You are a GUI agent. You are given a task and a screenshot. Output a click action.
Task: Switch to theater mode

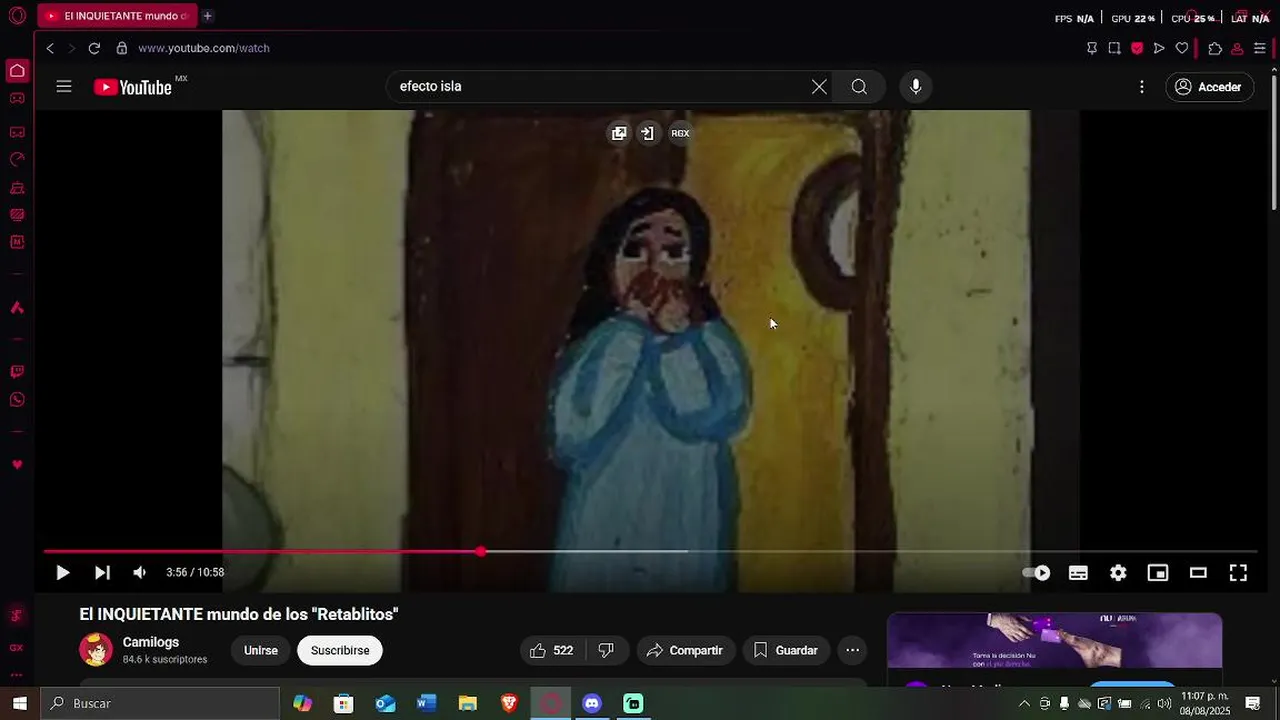(1198, 573)
